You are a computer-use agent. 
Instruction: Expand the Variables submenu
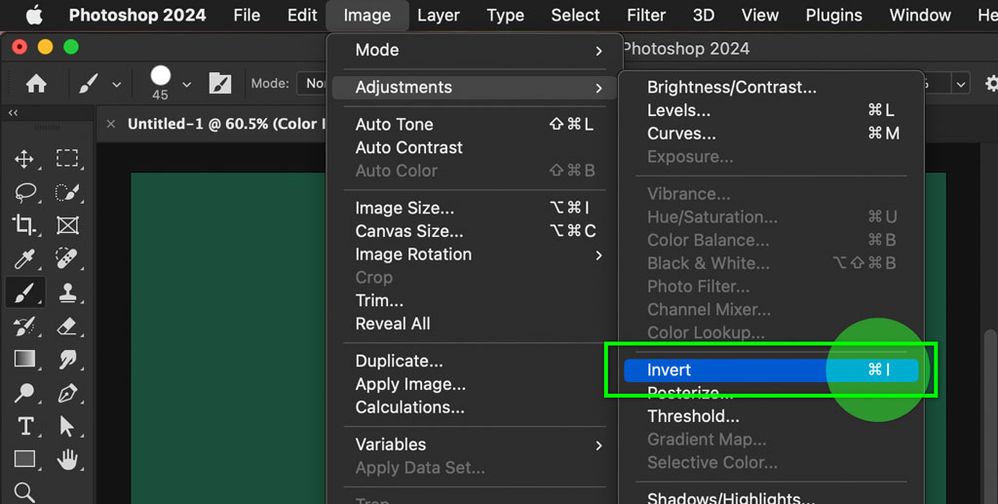point(475,445)
